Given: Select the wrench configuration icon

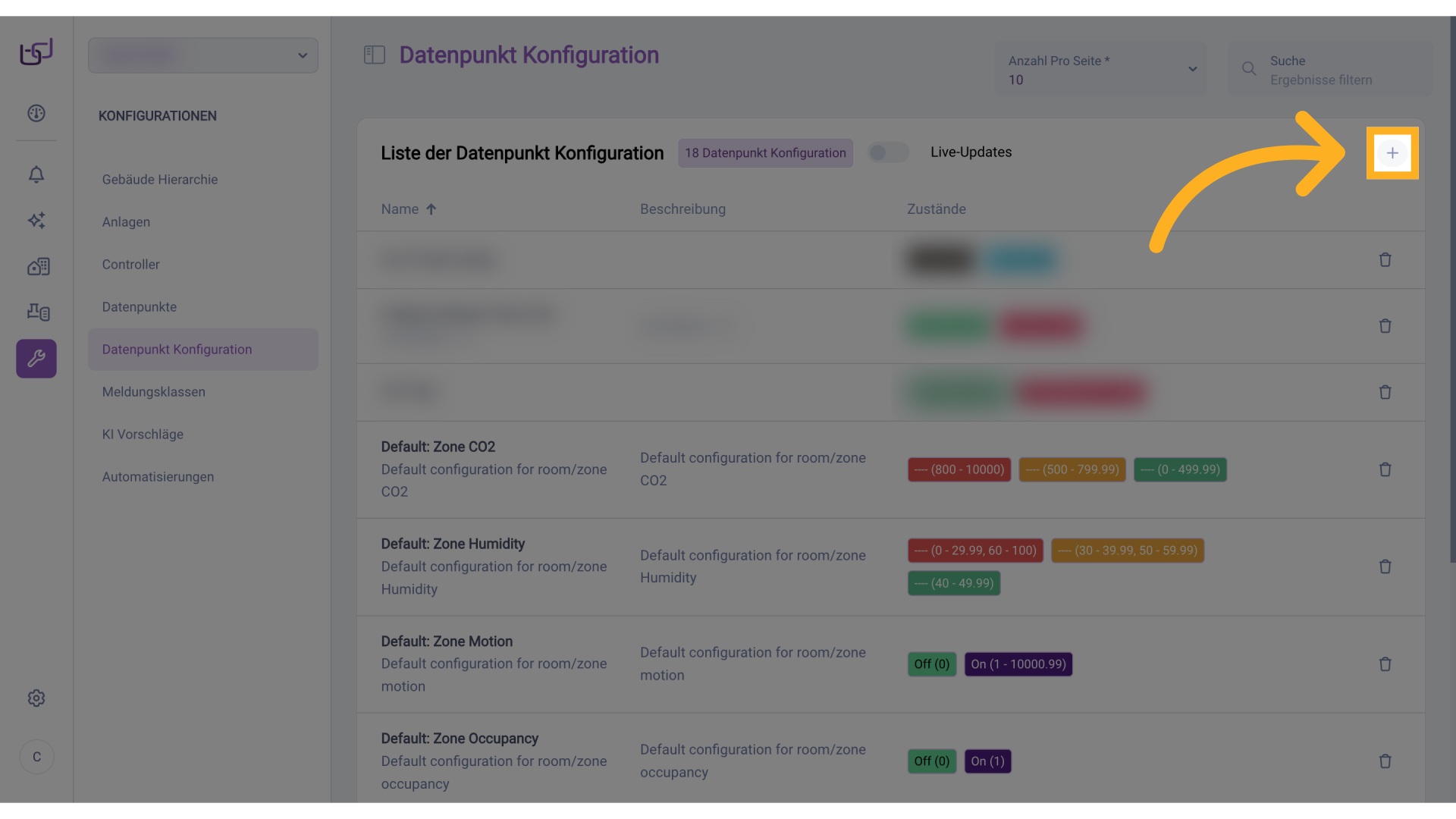Looking at the screenshot, I should pyautogui.click(x=36, y=359).
